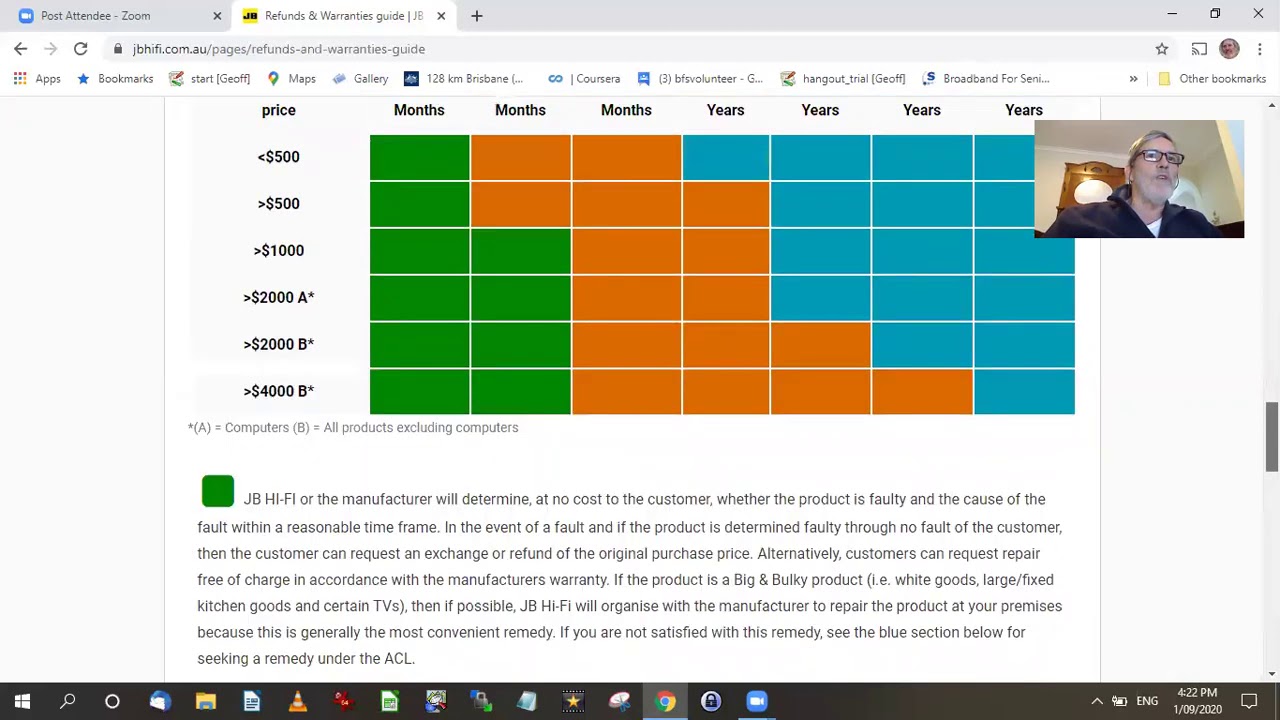Open Windows taskbar search

pos(68,701)
